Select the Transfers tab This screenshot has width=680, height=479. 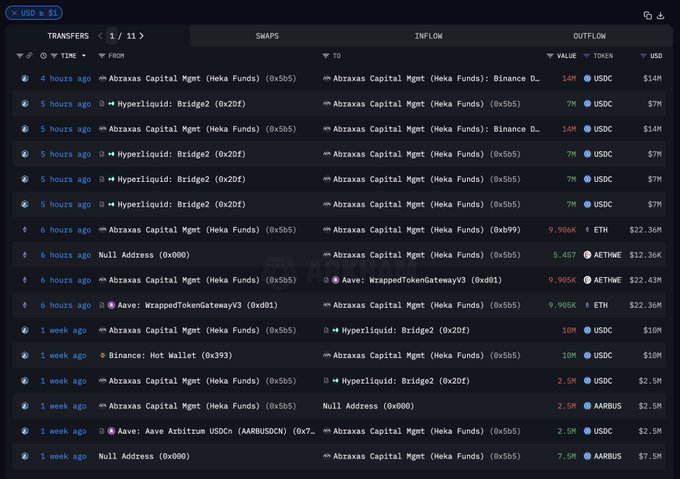pyautogui.click(x=68, y=36)
